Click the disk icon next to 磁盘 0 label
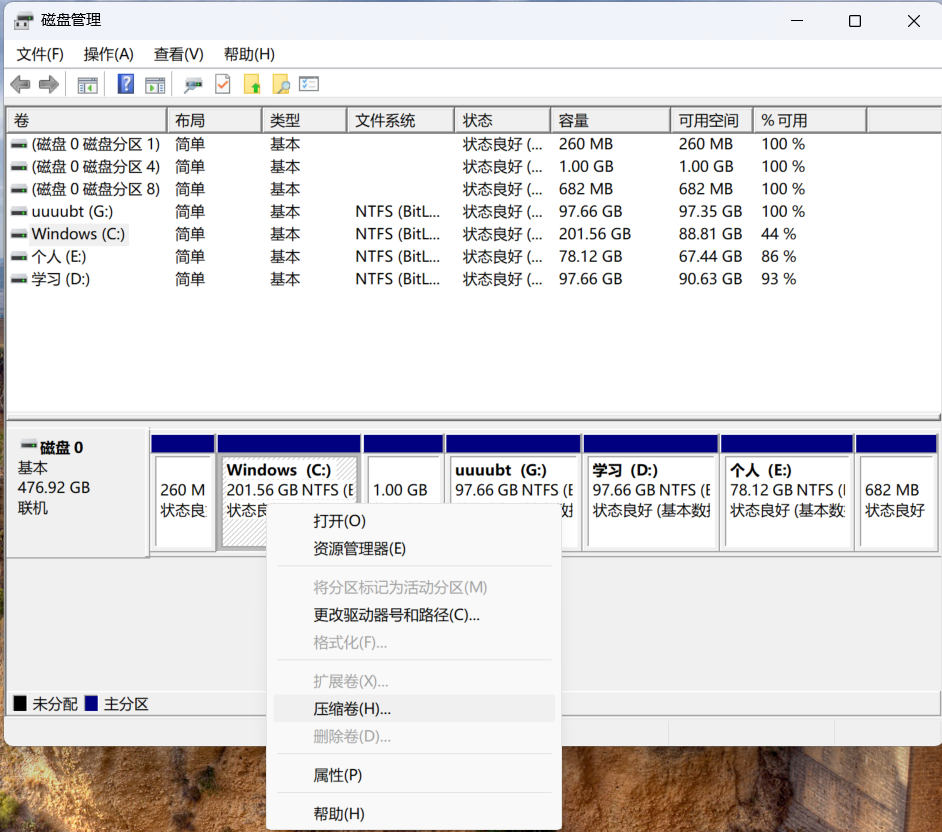This screenshot has height=832, width=942. coord(28,445)
